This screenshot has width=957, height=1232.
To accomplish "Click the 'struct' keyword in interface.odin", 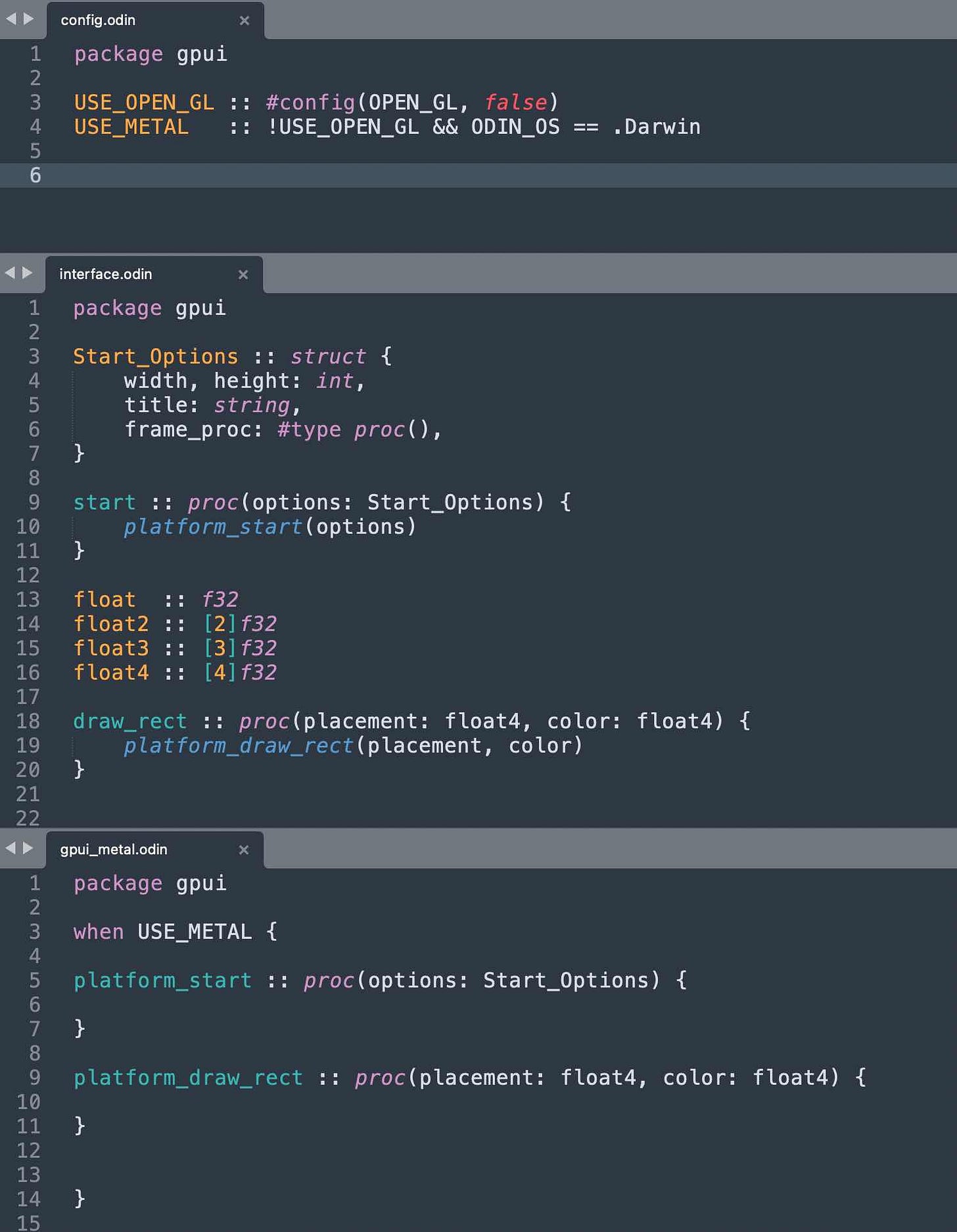I will [328, 357].
